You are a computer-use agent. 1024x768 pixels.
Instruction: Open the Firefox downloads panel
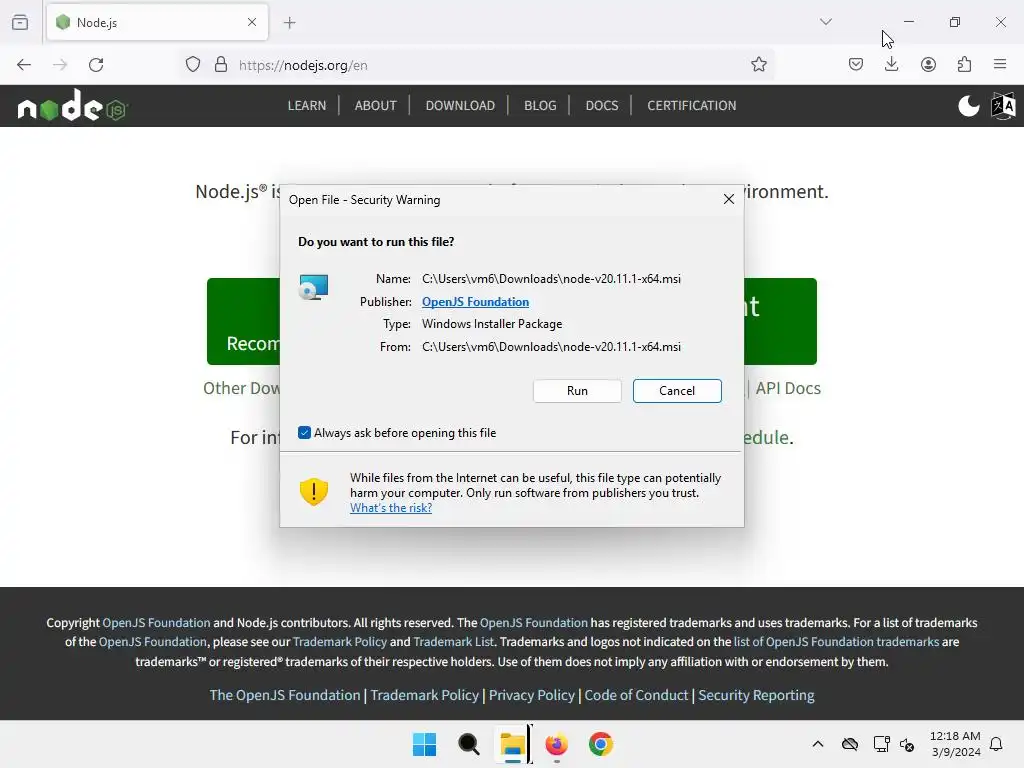[x=891, y=65]
